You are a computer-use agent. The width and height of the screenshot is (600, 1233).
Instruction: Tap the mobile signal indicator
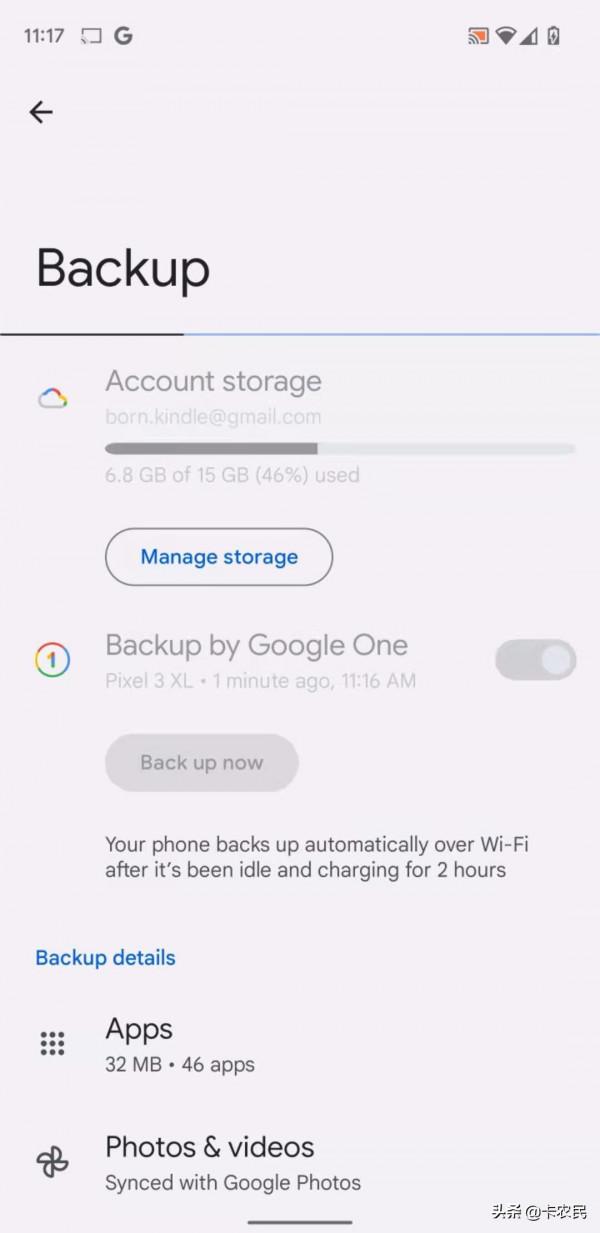click(x=531, y=34)
